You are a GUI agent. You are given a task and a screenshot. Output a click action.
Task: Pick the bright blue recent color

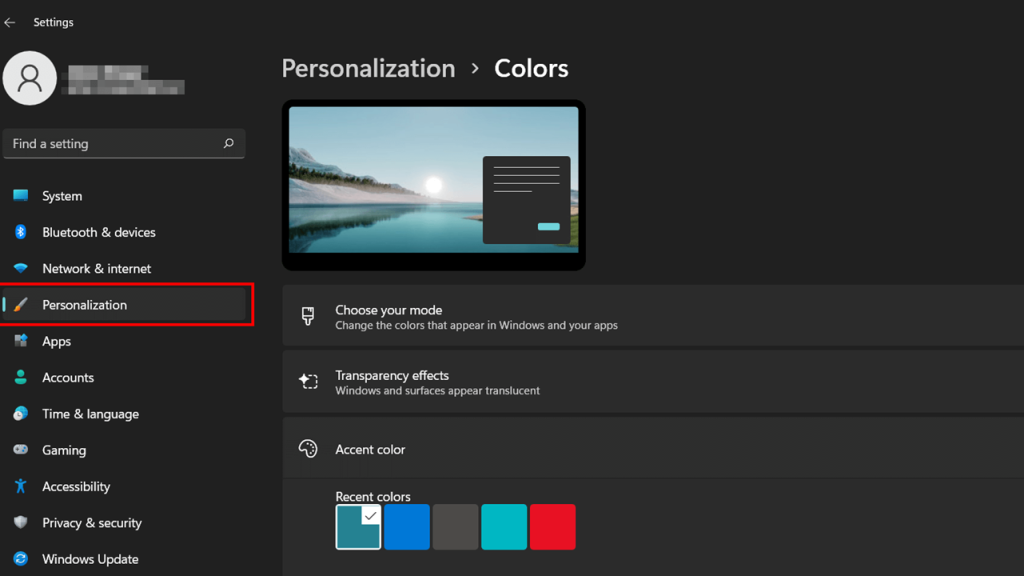point(407,527)
